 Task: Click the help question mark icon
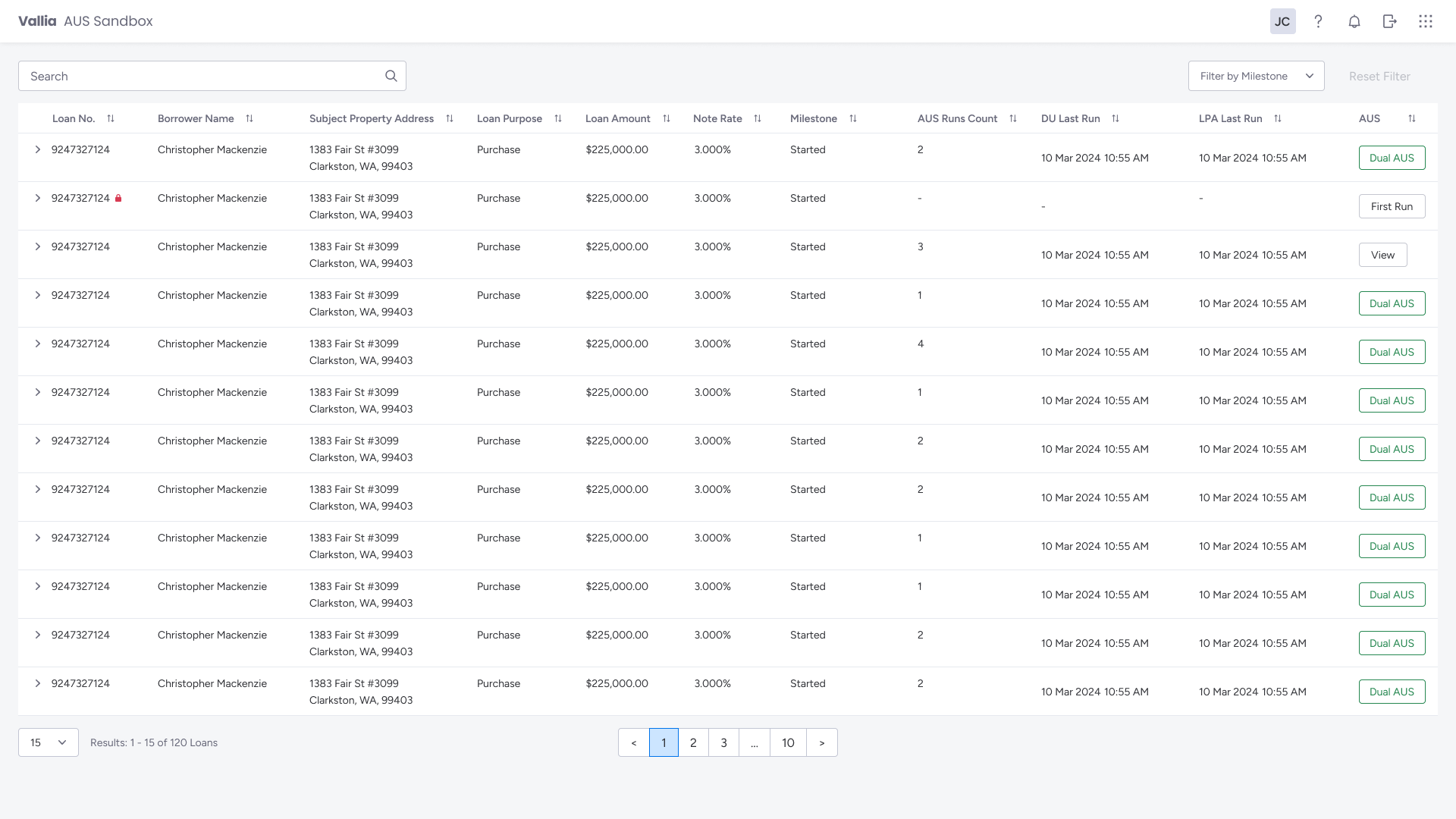click(x=1318, y=21)
